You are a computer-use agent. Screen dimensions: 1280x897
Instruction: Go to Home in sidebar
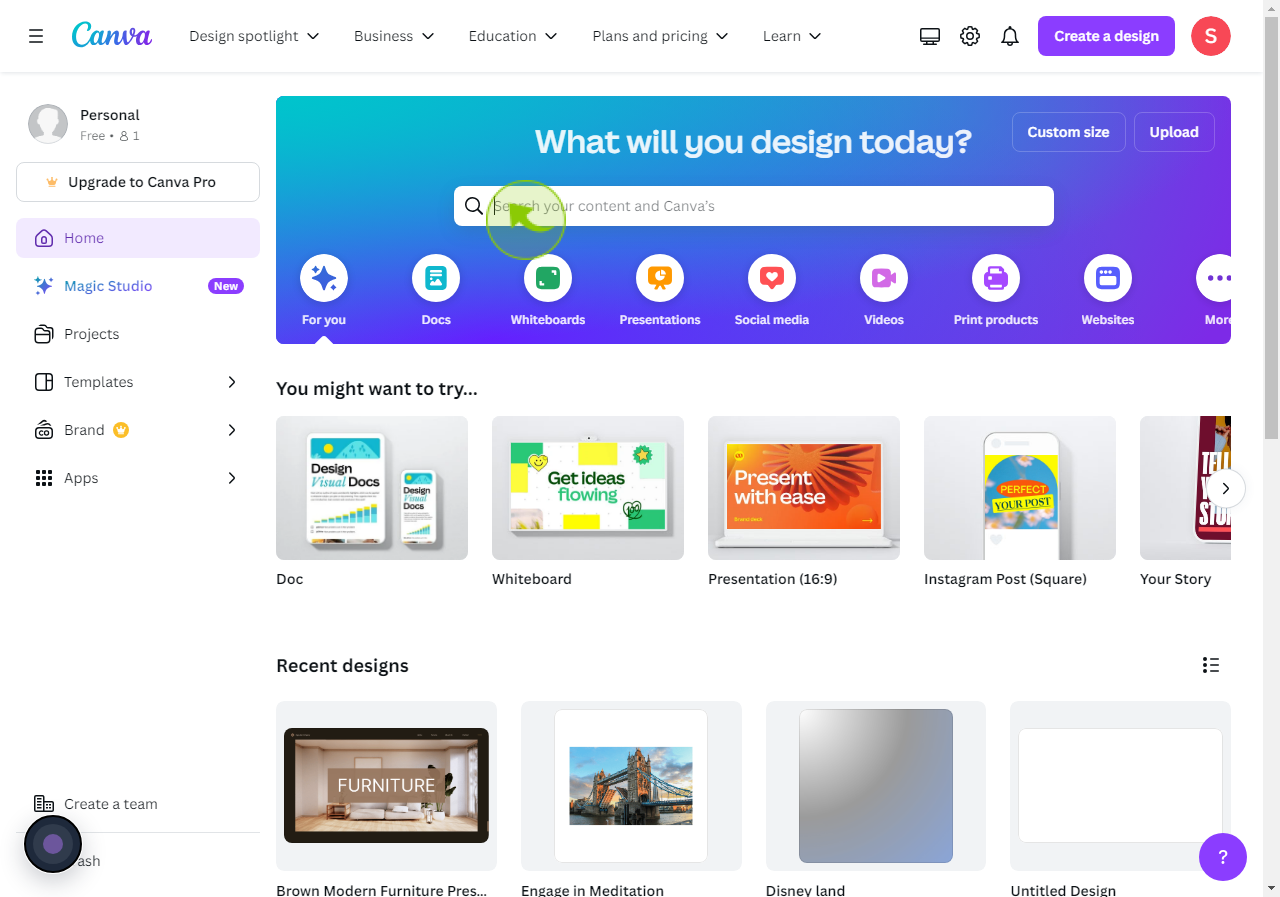click(x=138, y=238)
